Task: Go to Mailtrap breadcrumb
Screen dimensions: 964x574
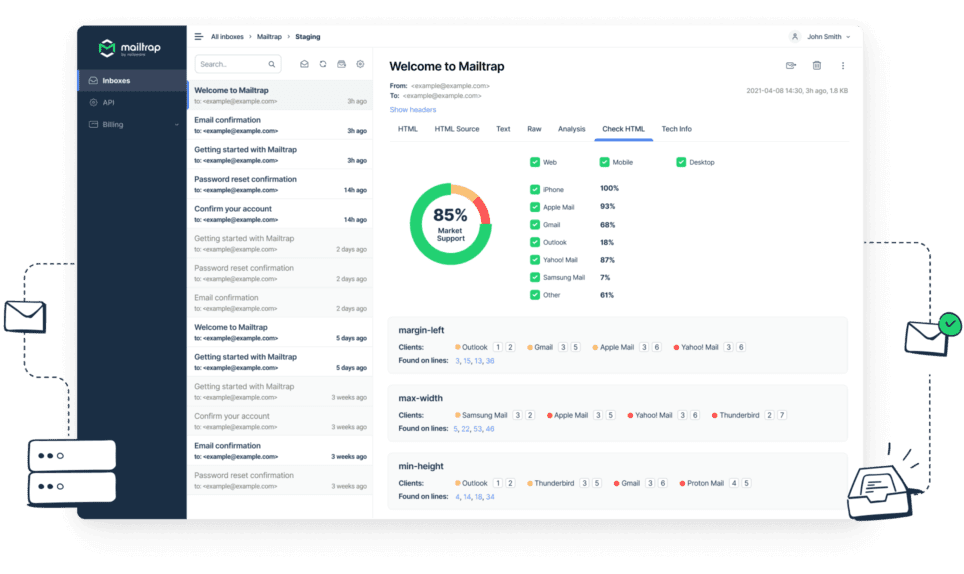Action: [269, 37]
